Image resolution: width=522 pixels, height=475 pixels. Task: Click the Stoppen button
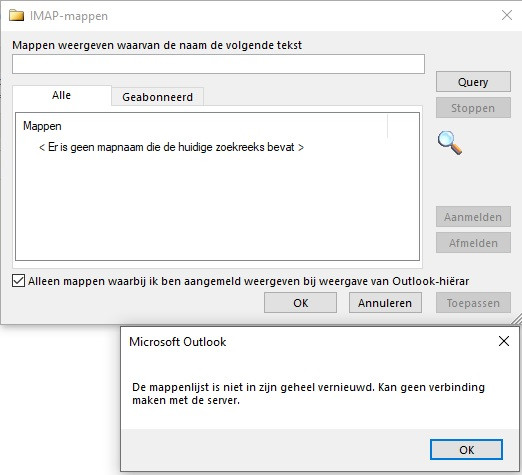tap(473, 108)
